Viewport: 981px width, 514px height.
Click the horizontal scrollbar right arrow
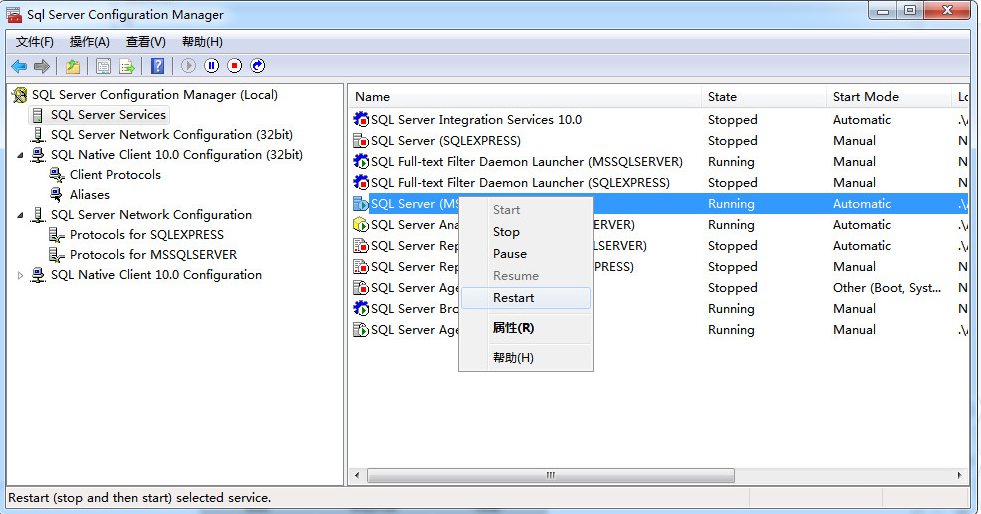(960, 475)
